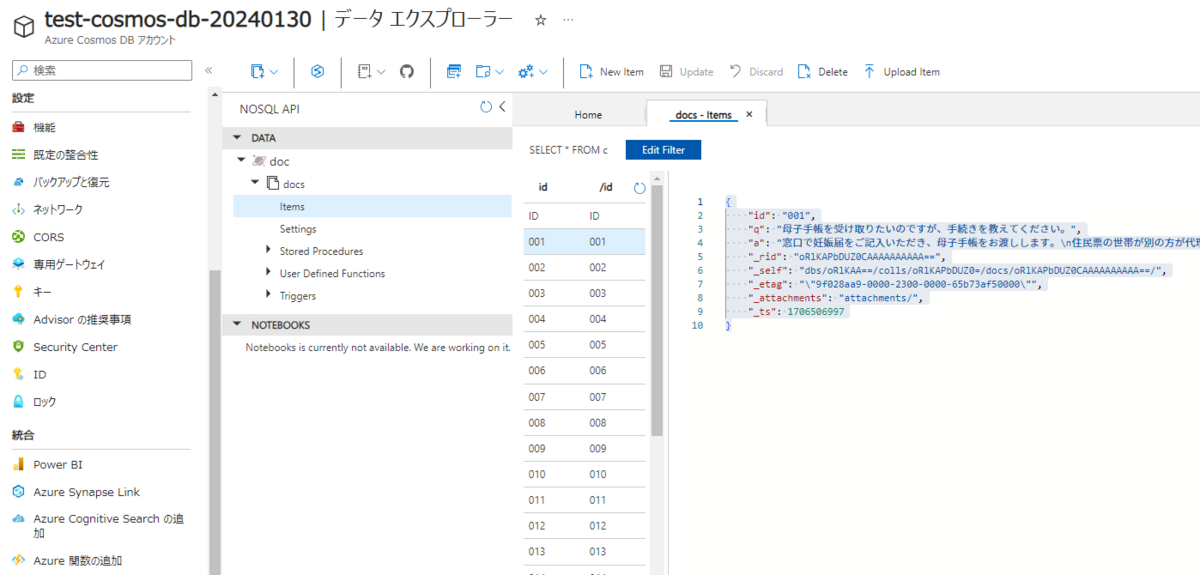Click the Synapse Link toolbar icon
The height and width of the screenshot is (575, 1200).
coord(318,71)
